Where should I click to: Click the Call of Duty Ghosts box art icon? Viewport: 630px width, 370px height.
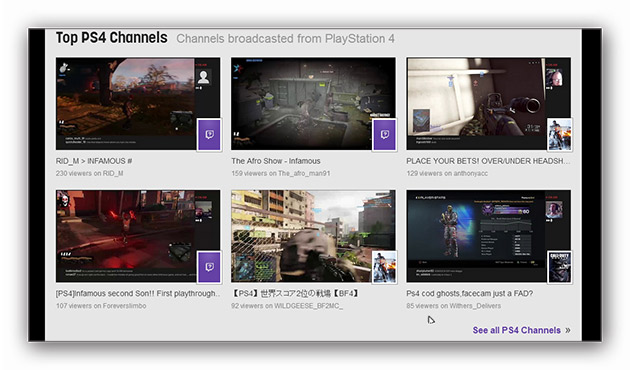(x=560, y=267)
